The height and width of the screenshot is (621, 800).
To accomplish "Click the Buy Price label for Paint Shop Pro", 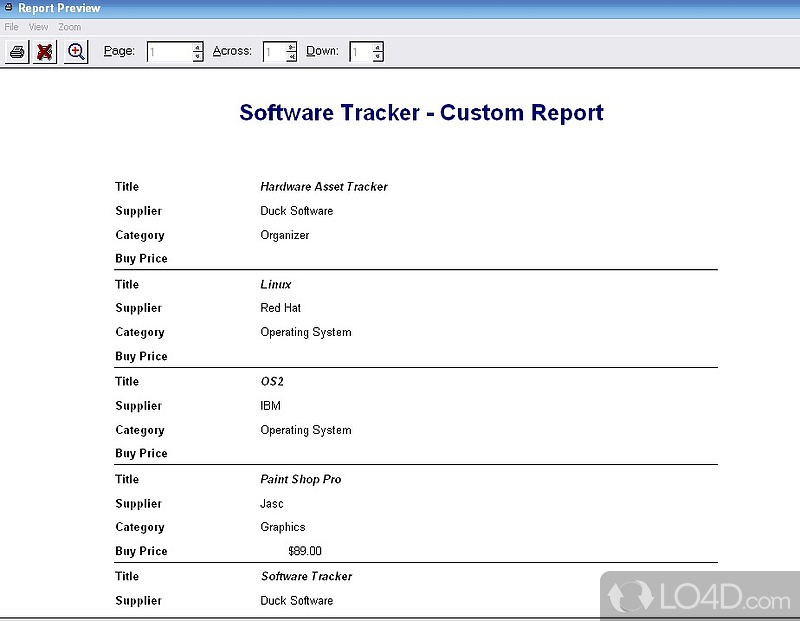I will tap(141, 551).
